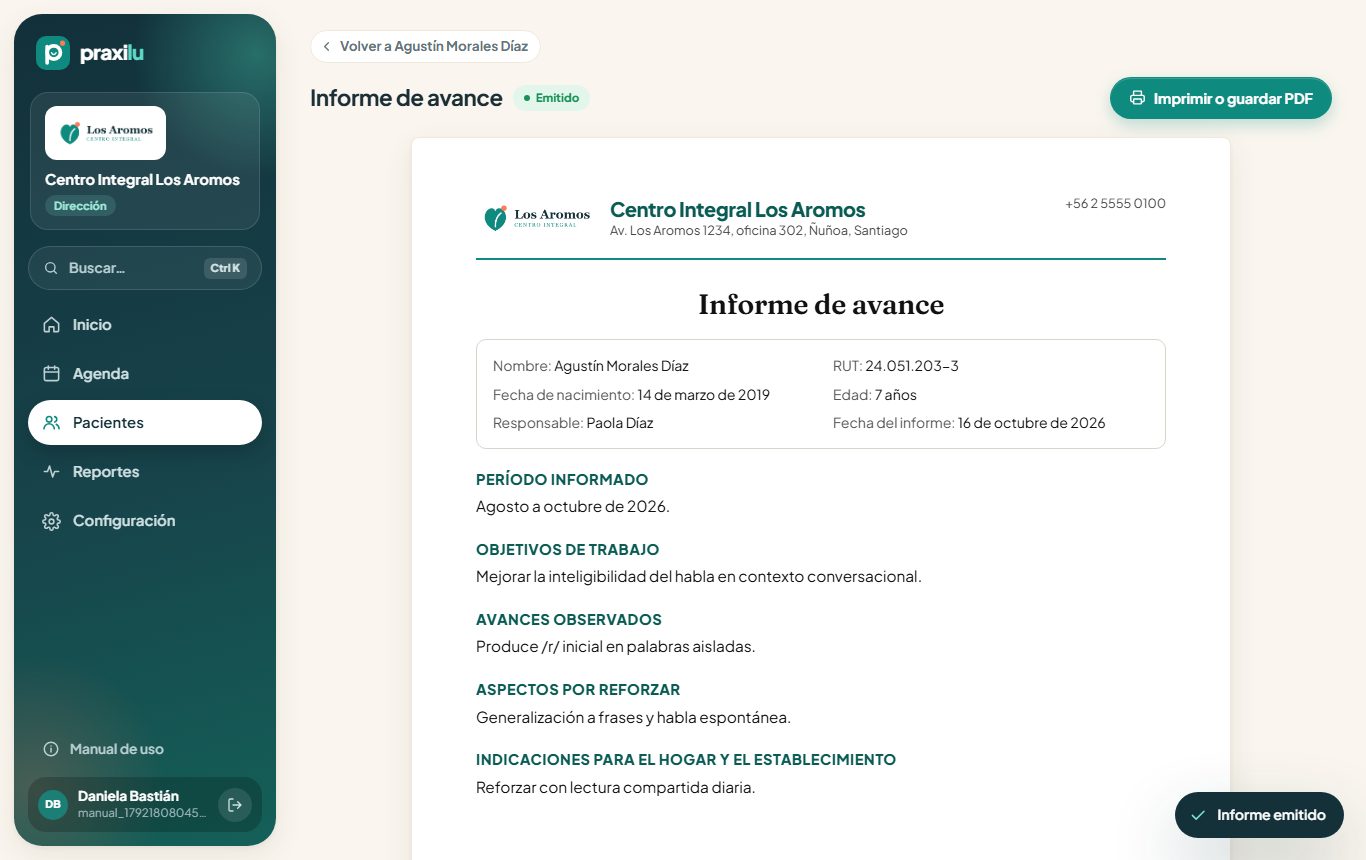This screenshot has width=1366, height=860.
Task: Click the Centro Integral Los Aromos sidebar name
Action: point(142,180)
